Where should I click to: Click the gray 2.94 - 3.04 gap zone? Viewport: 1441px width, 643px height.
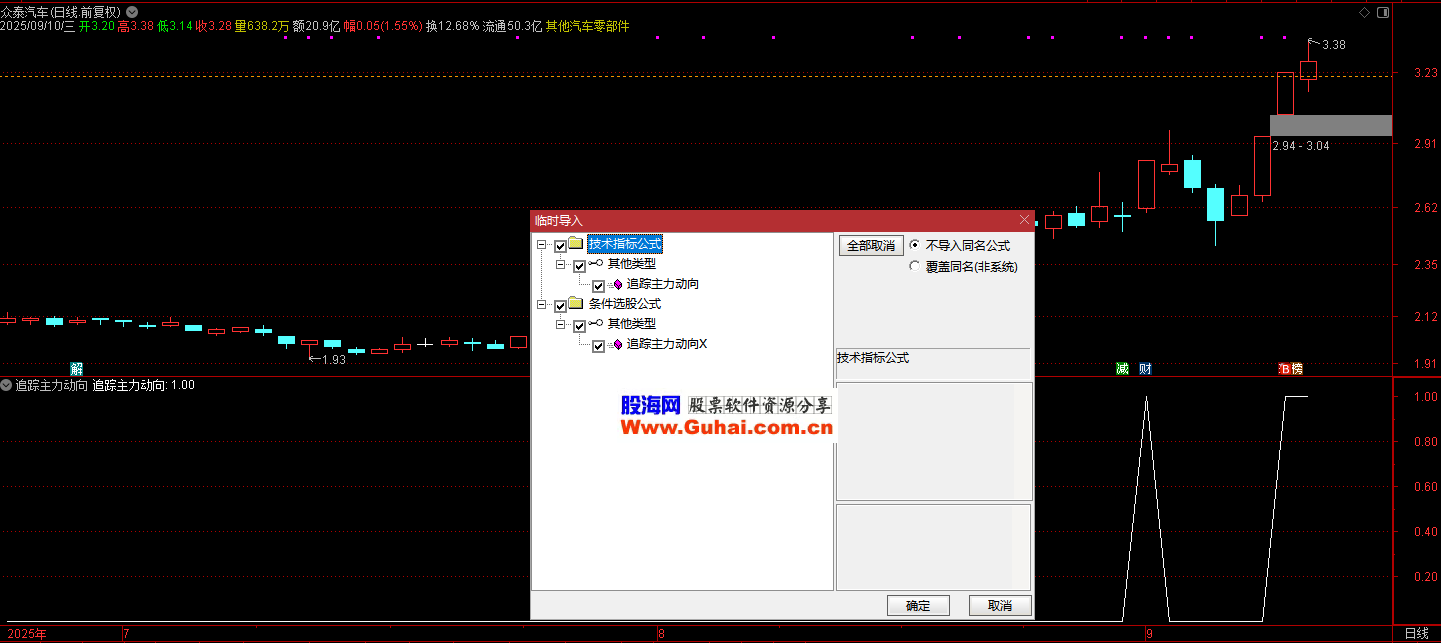[x=1330, y=125]
